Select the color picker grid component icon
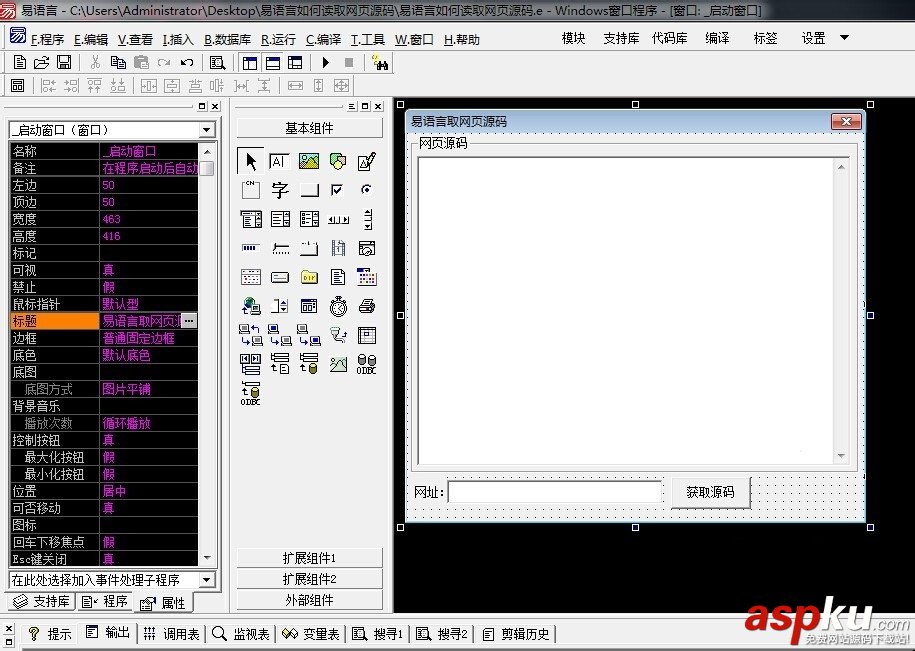 pyautogui.click(x=366, y=277)
